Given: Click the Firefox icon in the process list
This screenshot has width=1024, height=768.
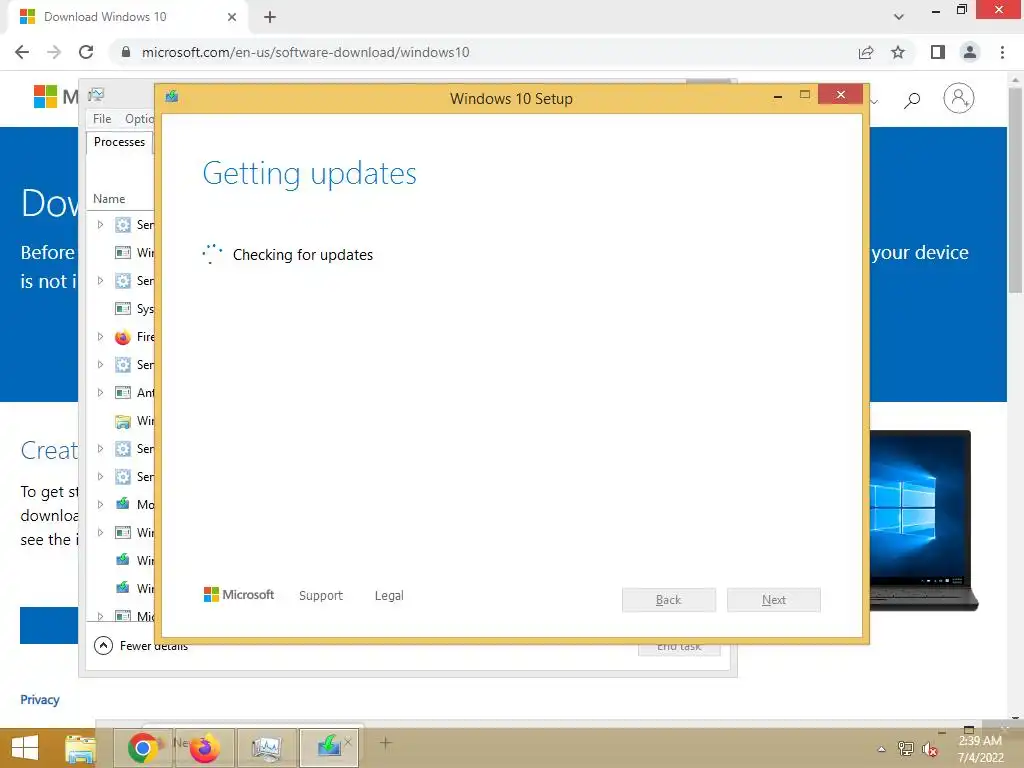Looking at the screenshot, I should tap(123, 337).
